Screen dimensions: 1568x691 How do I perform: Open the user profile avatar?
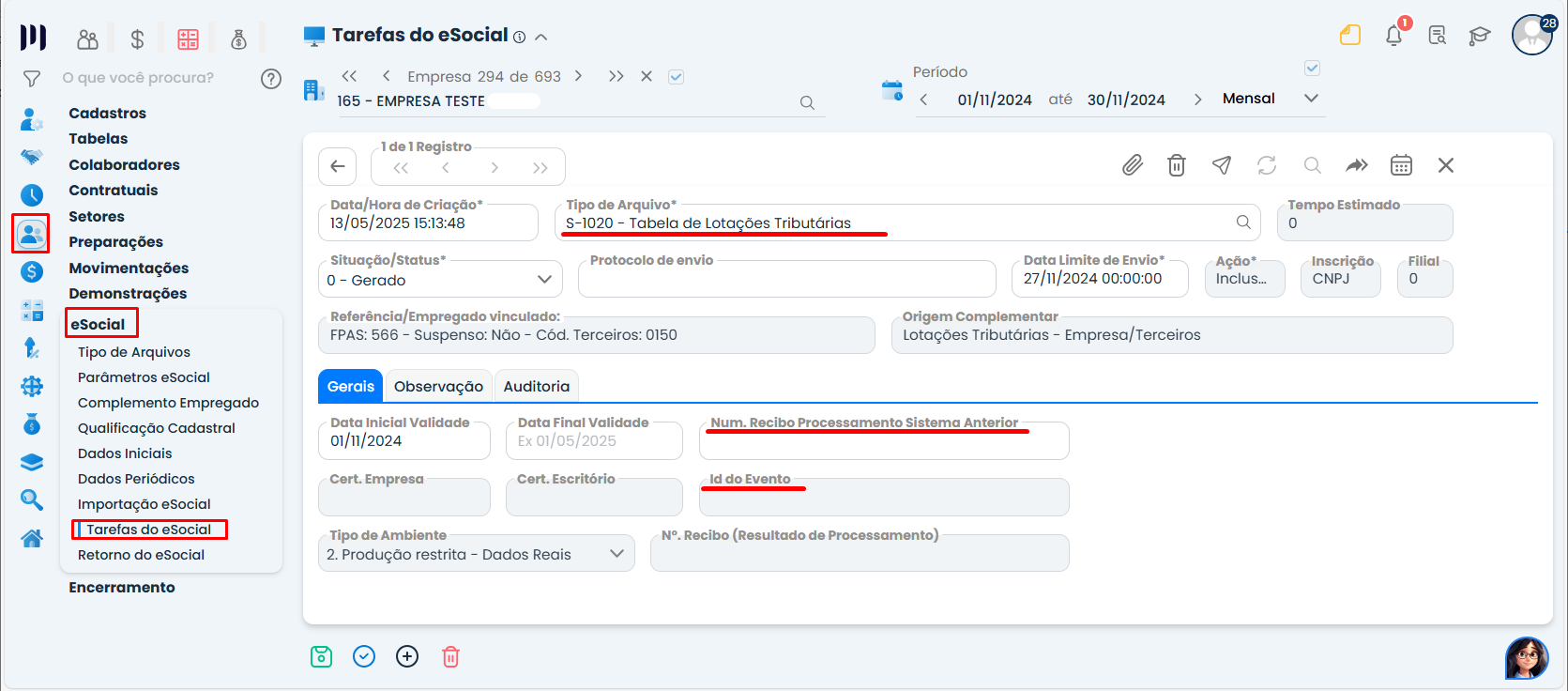[x=1532, y=35]
